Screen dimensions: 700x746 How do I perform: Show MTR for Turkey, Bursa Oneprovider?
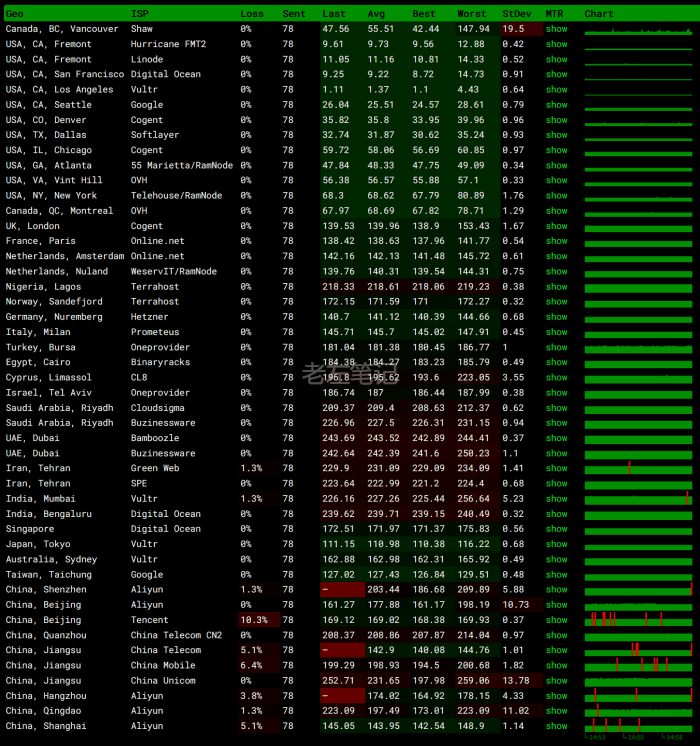point(556,347)
